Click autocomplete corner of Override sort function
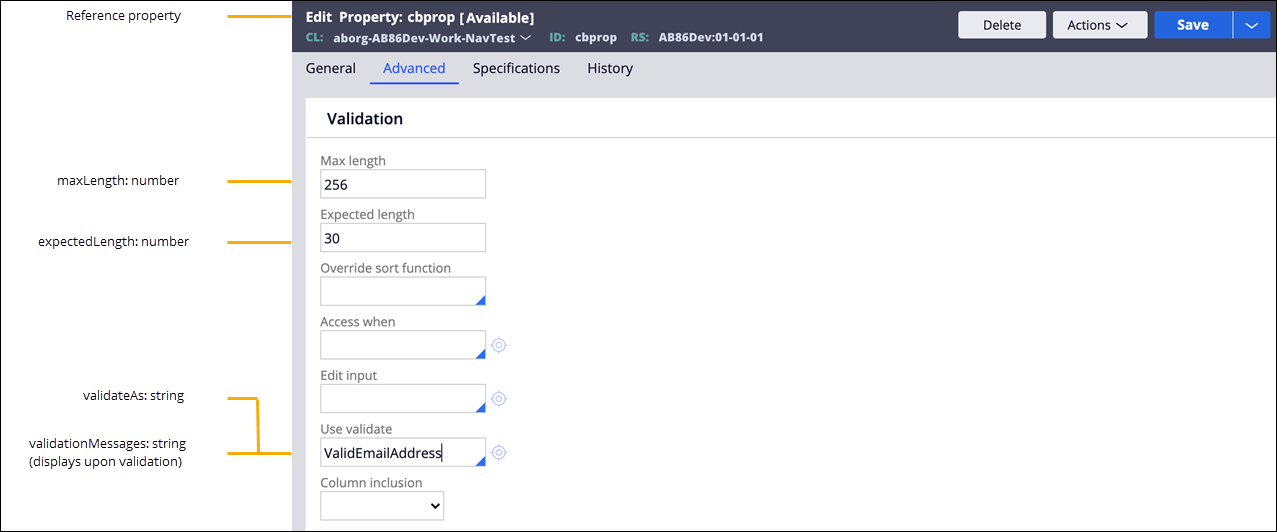 click(x=480, y=300)
